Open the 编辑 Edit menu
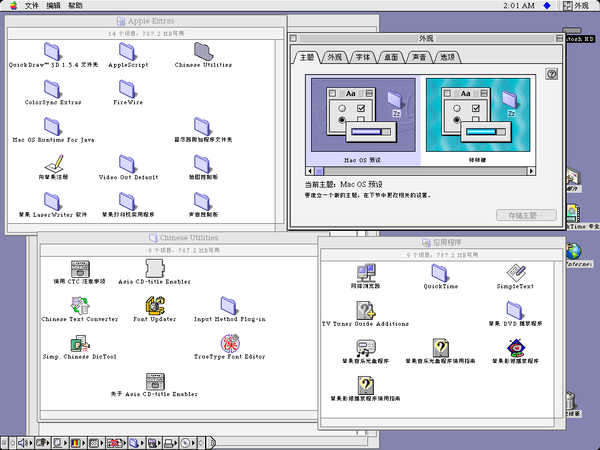The image size is (600, 450). tap(53, 5)
